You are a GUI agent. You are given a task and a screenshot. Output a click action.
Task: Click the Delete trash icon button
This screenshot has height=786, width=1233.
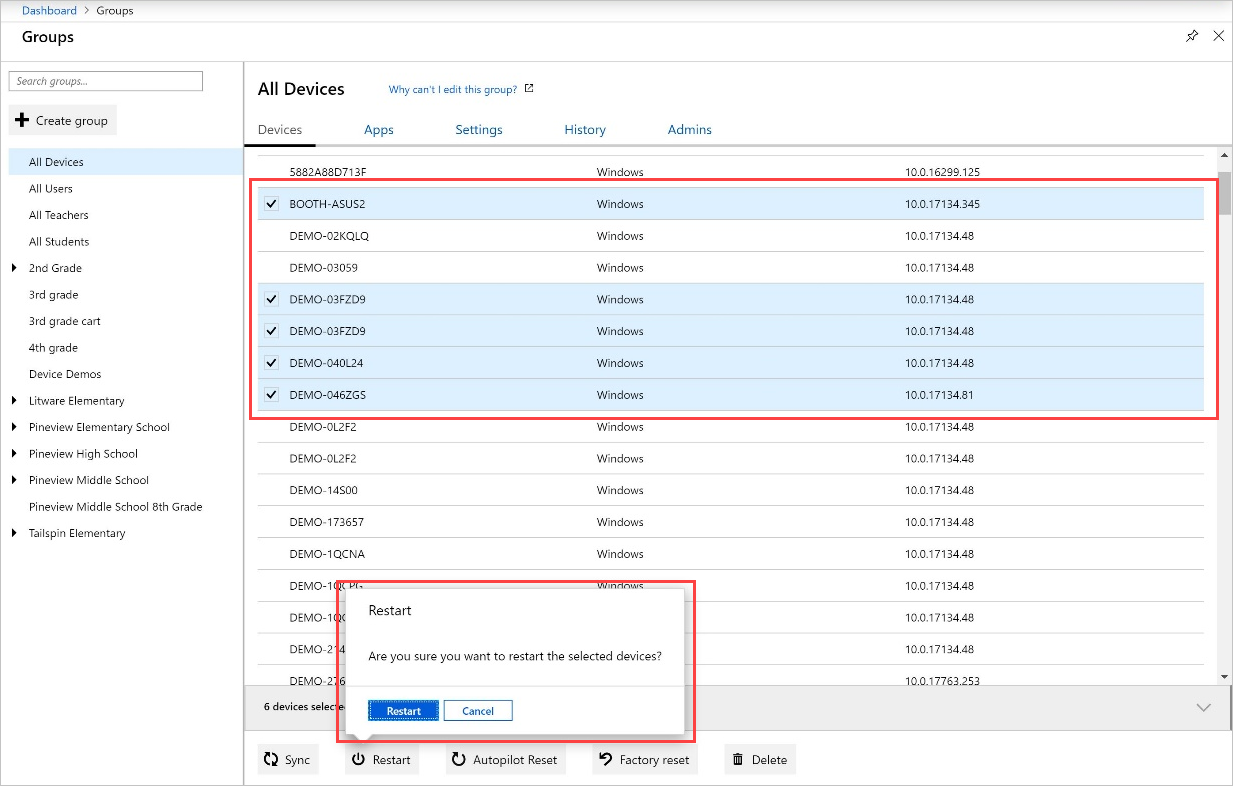738,760
